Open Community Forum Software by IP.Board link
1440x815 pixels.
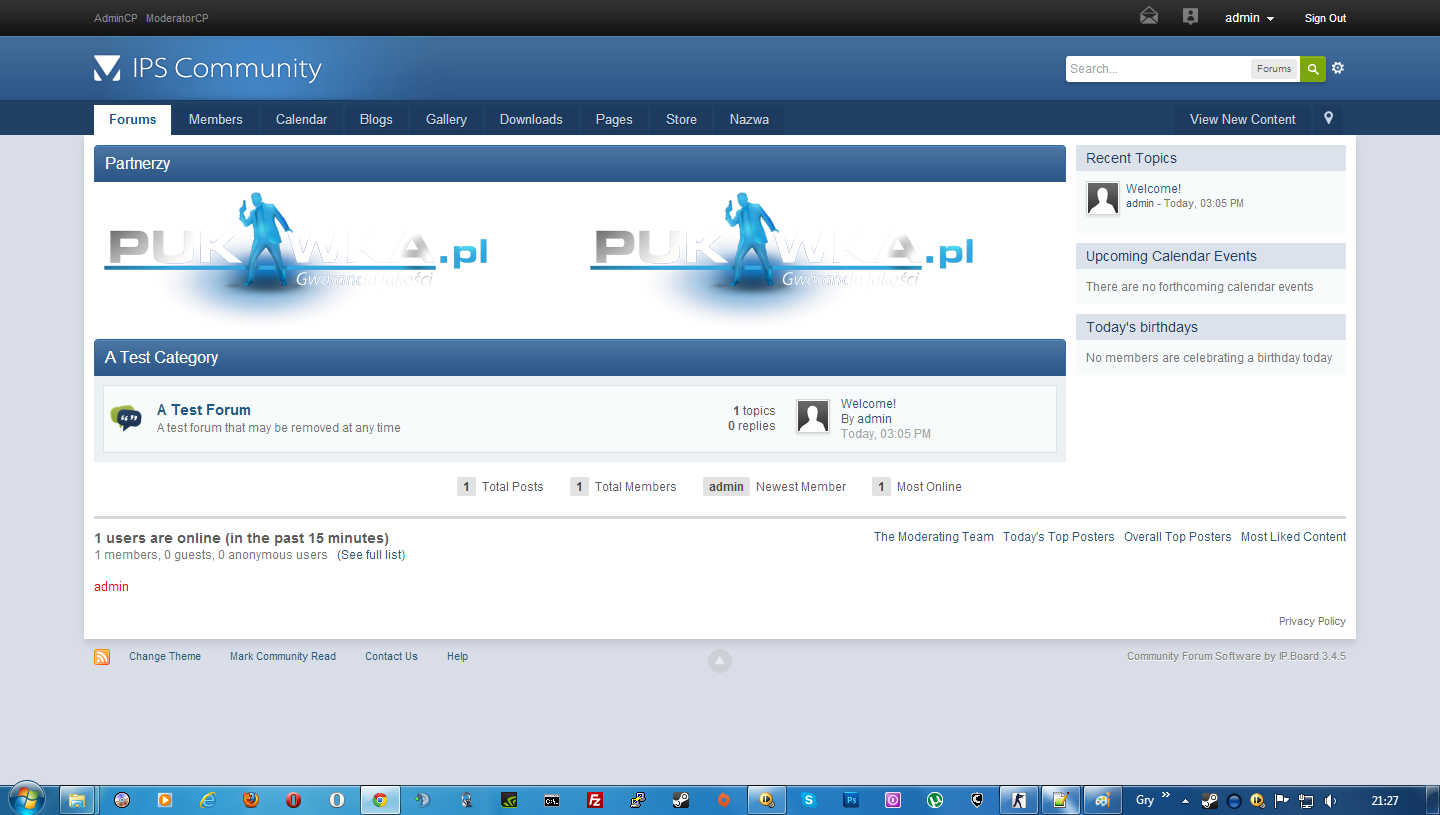pos(1236,657)
